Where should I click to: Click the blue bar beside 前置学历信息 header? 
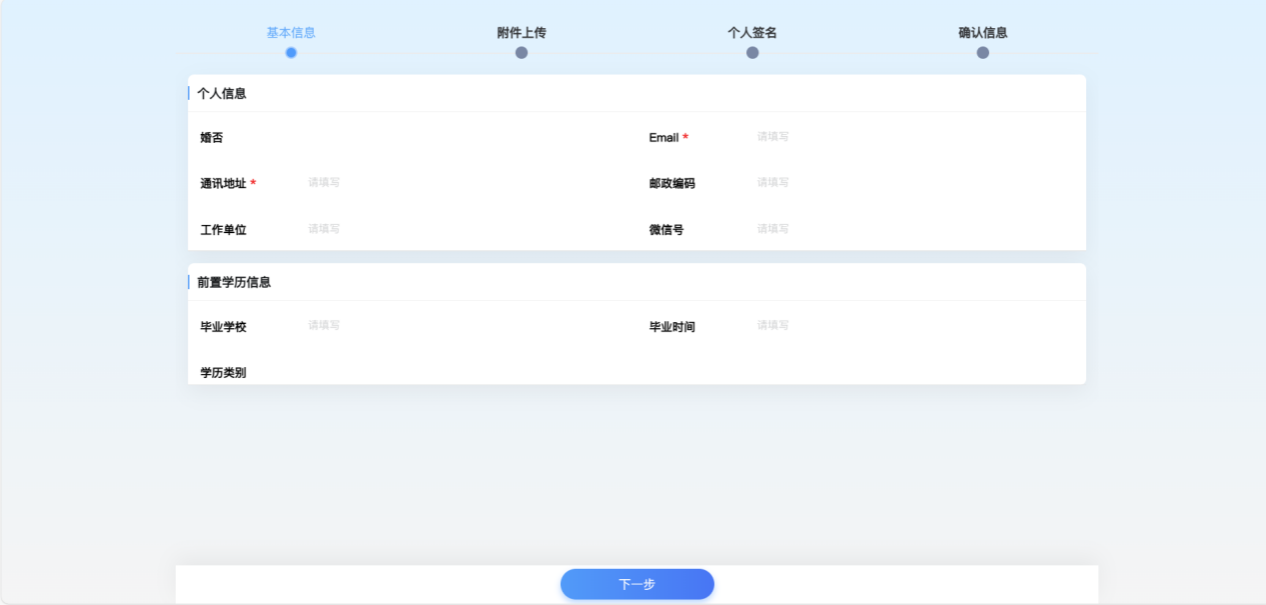point(189,281)
